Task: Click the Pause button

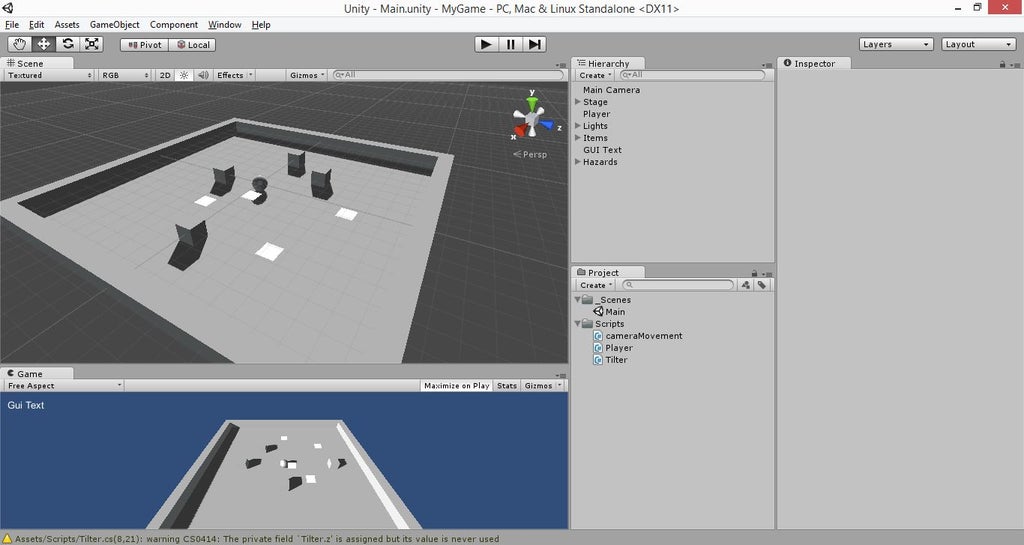Action: pyautogui.click(x=510, y=44)
